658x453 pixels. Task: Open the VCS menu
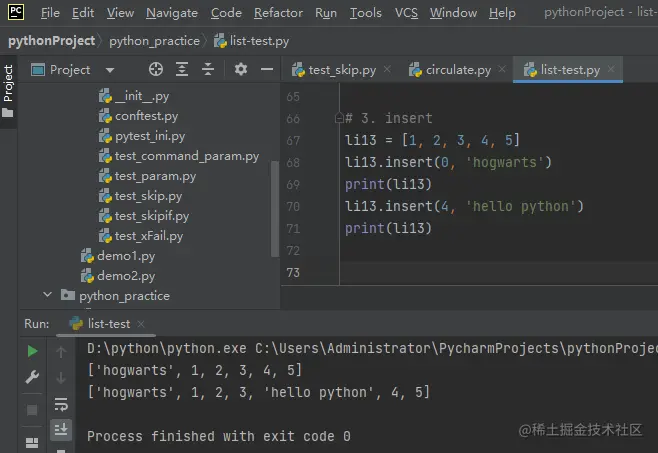pos(406,13)
